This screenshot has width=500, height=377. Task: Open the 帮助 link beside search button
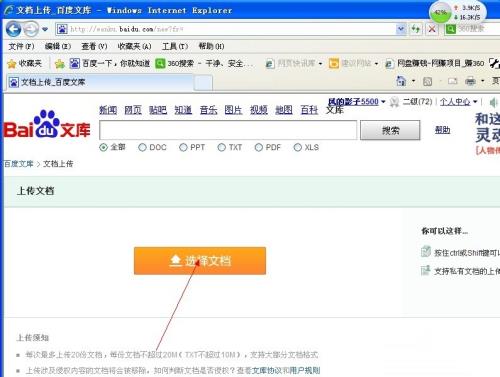click(x=443, y=130)
